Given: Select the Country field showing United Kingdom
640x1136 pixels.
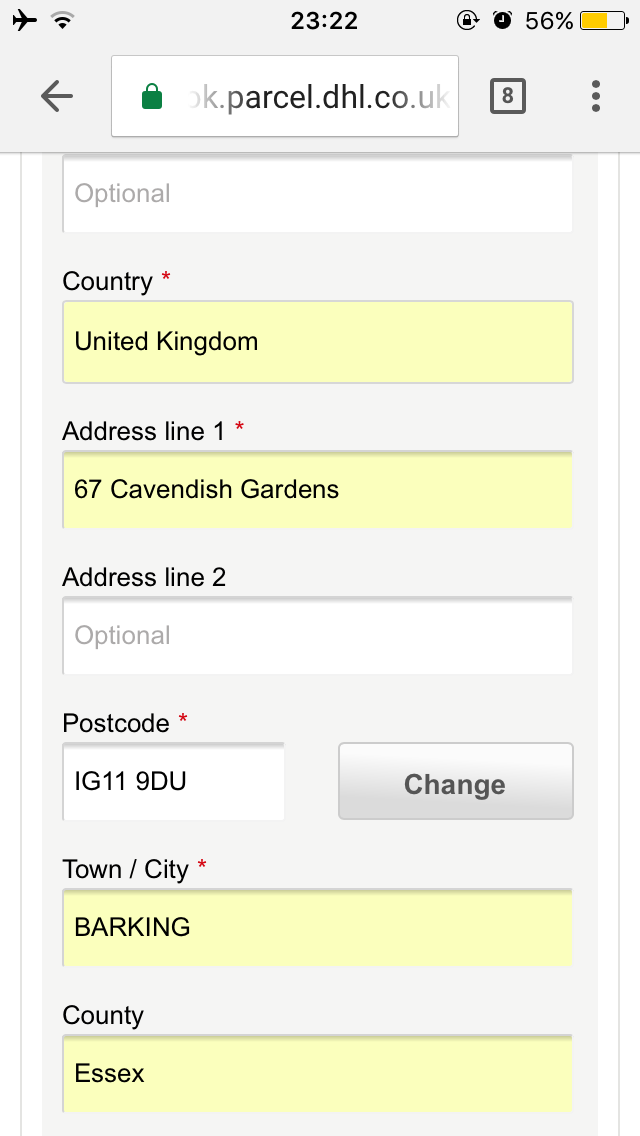Looking at the screenshot, I should pyautogui.click(x=317, y=341).
